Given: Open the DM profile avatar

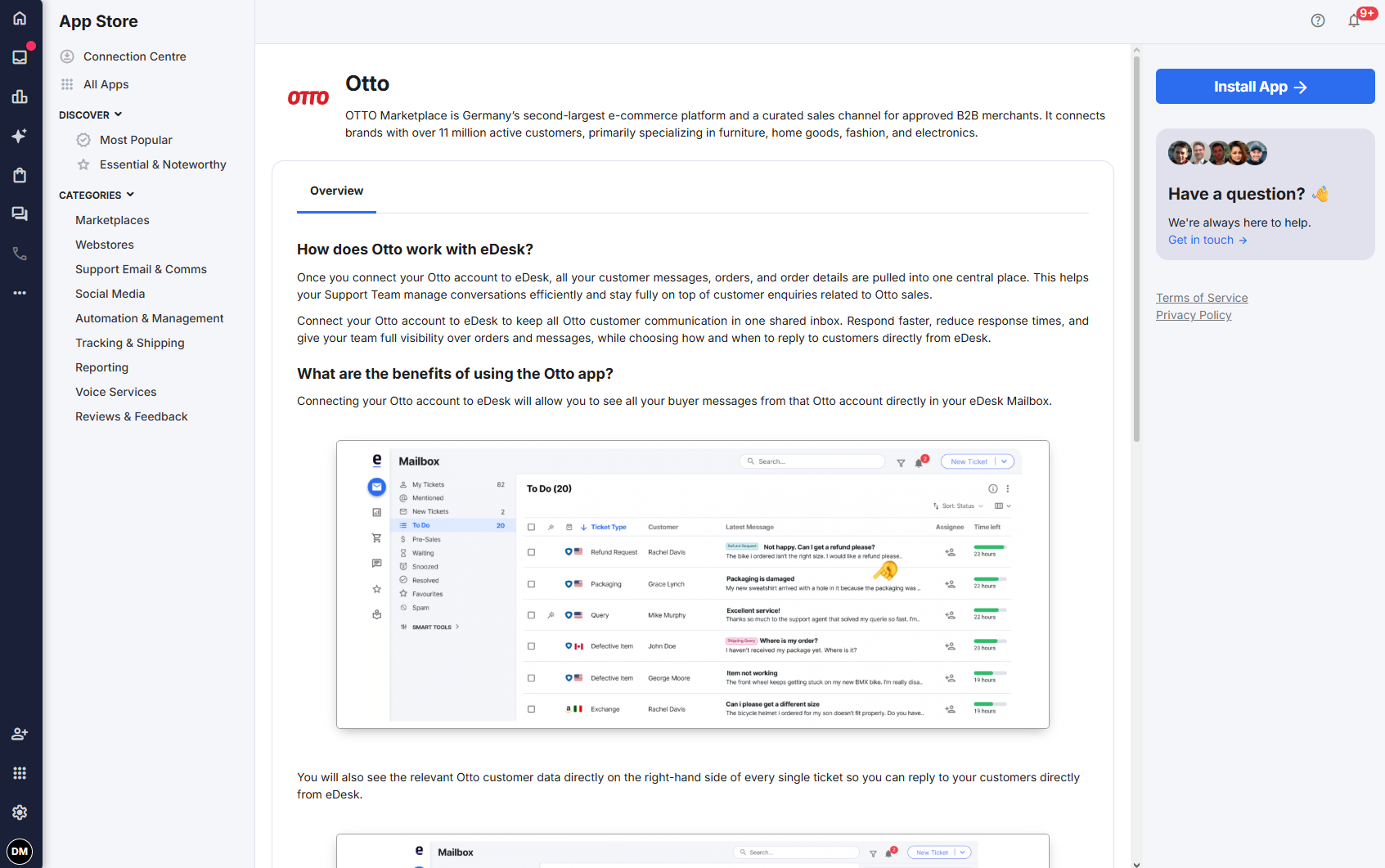Looking at the screenshot, I should [x=20, y=852].
